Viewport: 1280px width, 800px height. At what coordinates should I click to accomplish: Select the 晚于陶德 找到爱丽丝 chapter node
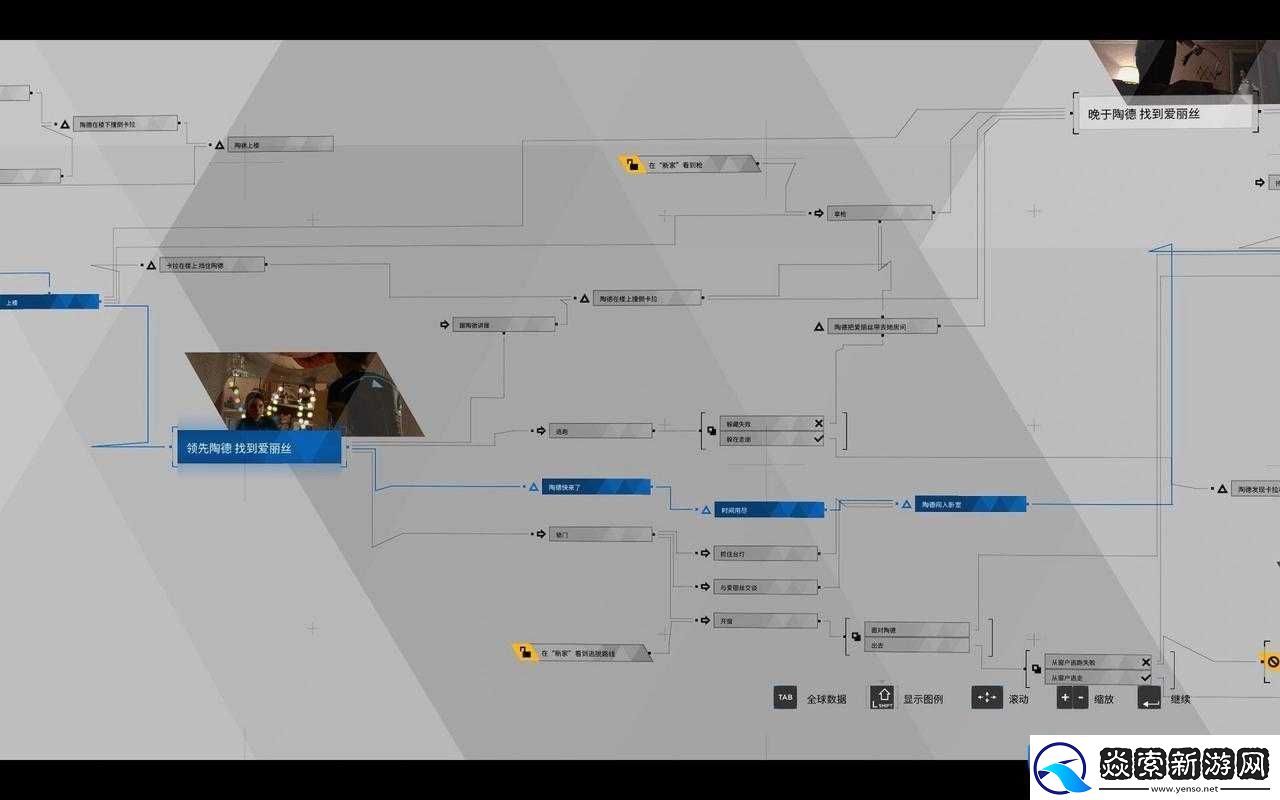tap(1164, 114)
